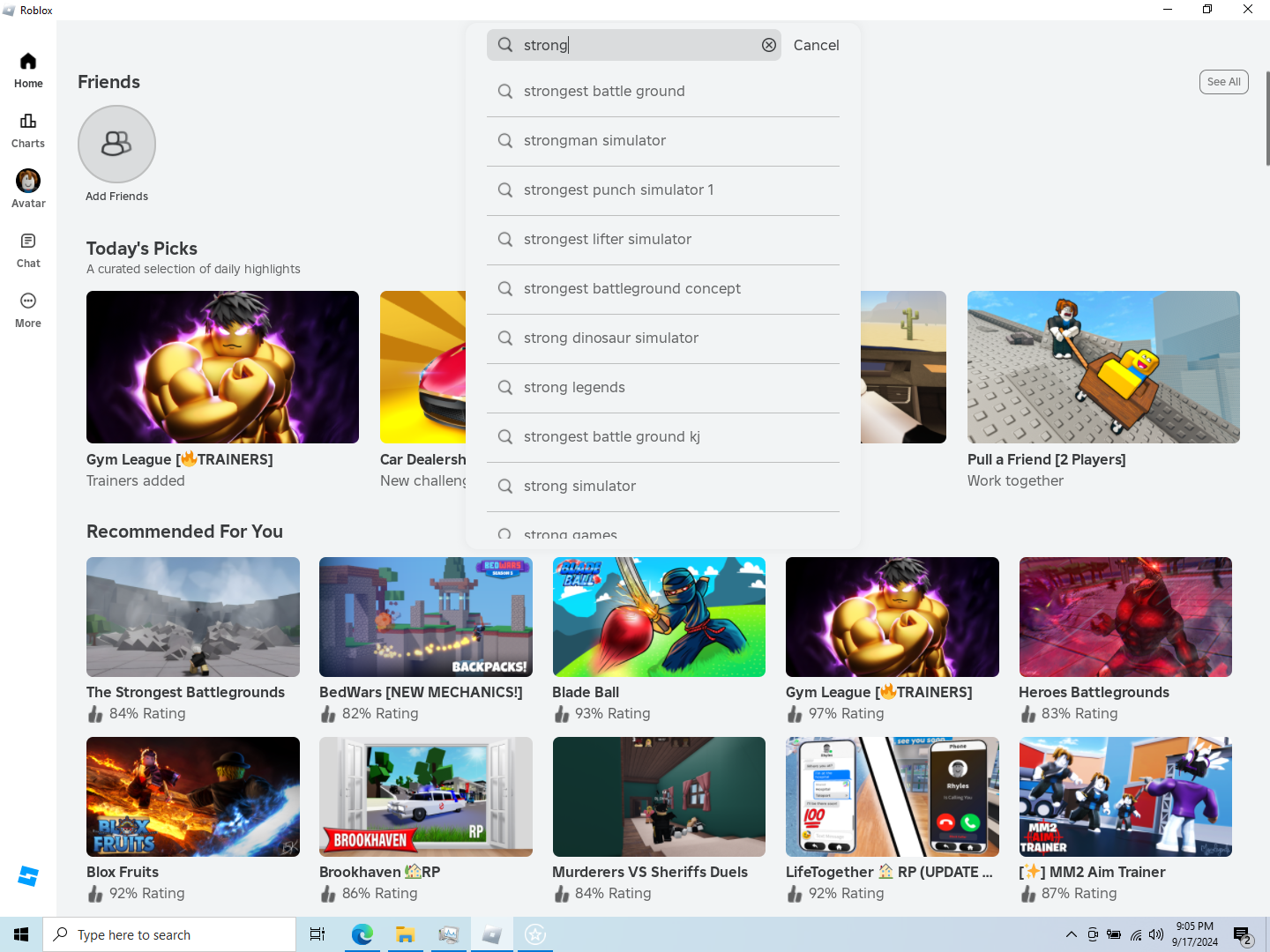Clear the search text with the X icon

click(769, 45)
